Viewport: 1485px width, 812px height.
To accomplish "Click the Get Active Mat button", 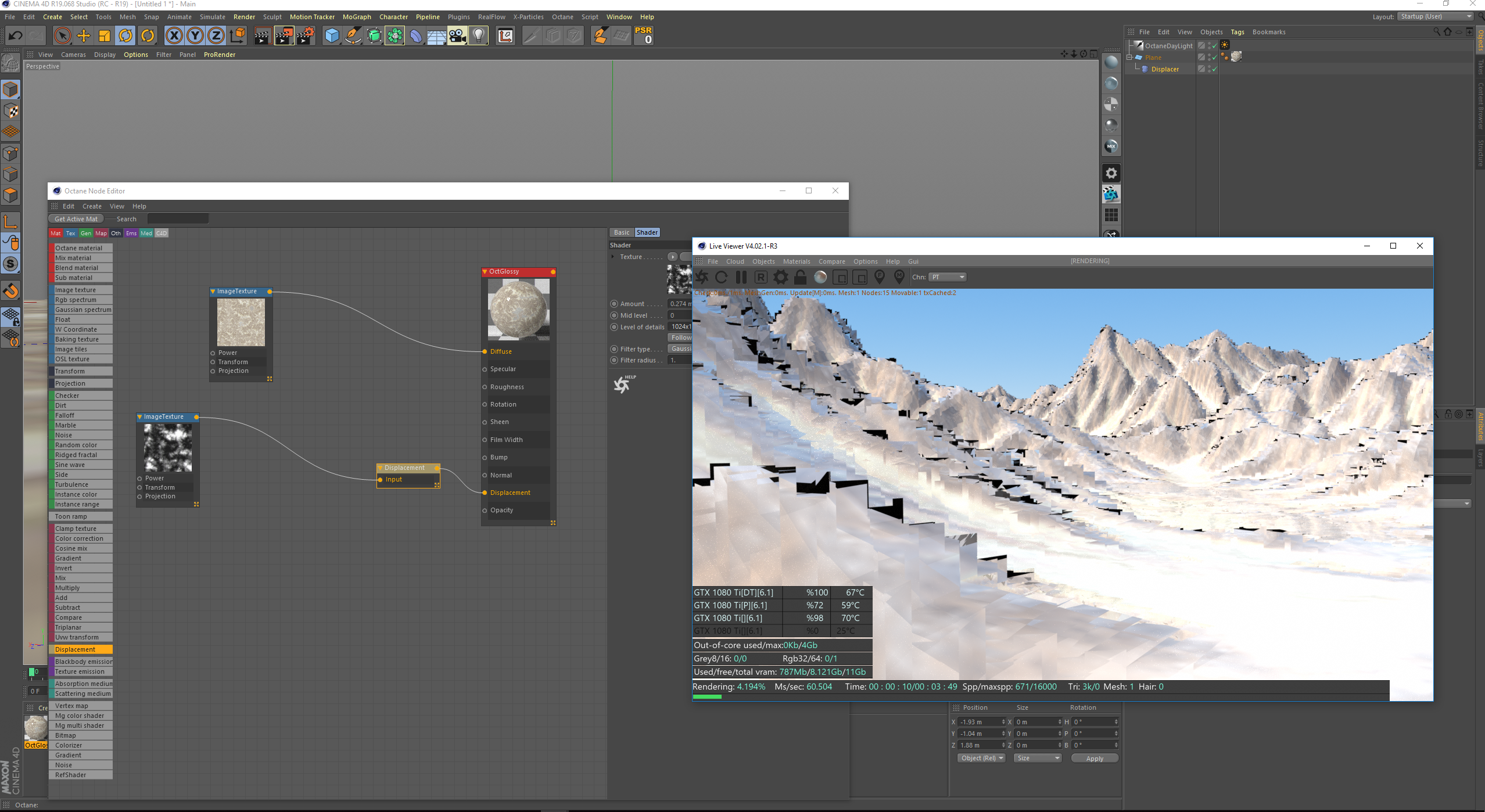I will coord(76,219).
